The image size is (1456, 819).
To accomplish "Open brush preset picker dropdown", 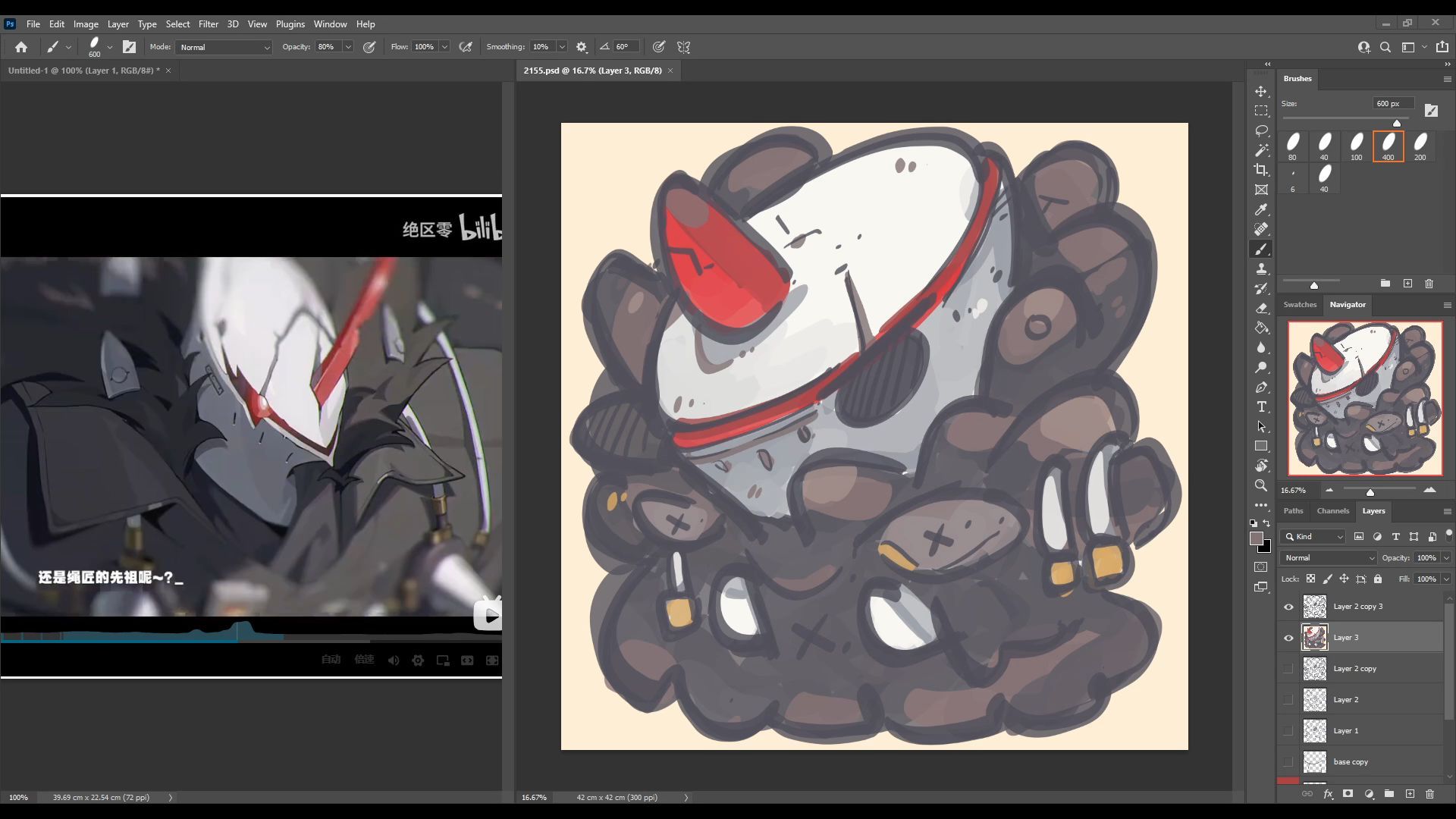I will click(x=110, y=47).
